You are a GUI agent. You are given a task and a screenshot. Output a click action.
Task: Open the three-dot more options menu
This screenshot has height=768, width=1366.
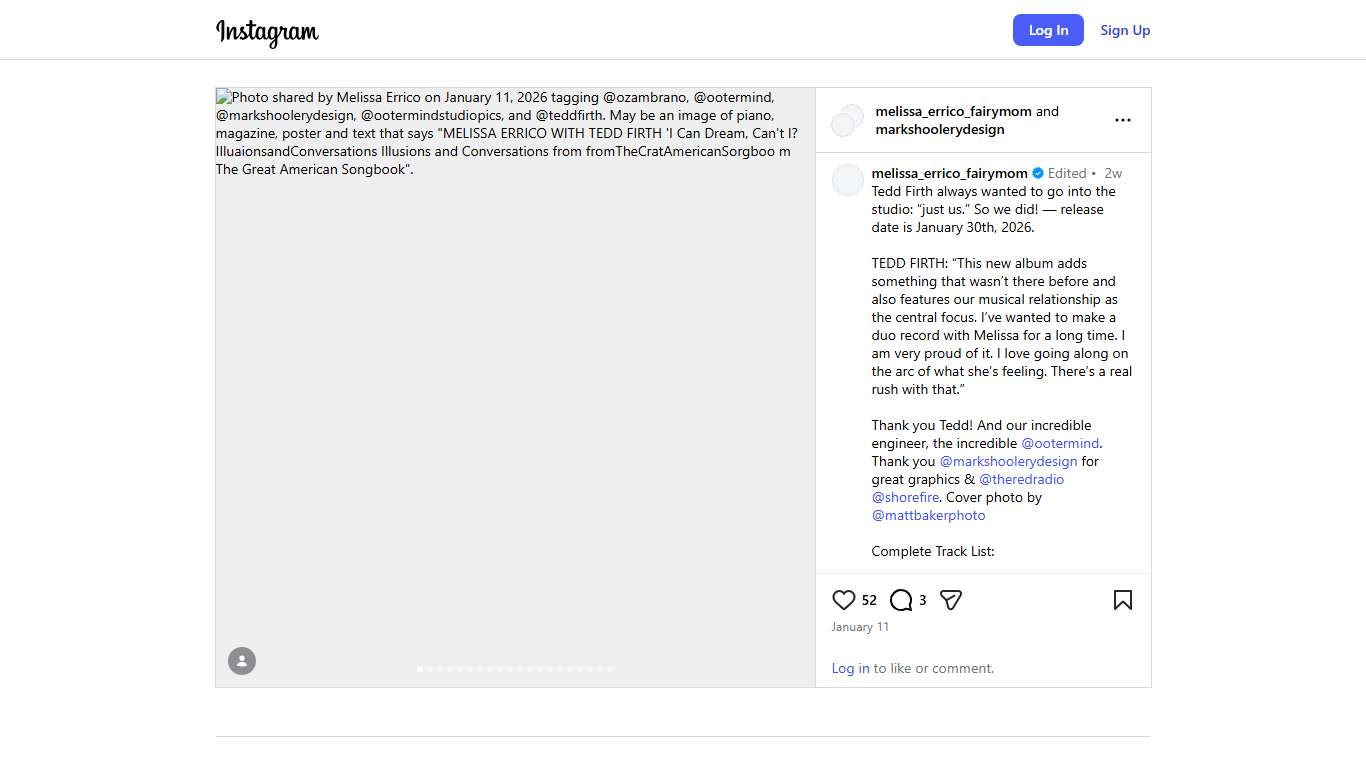click(x=1123, y=120)
